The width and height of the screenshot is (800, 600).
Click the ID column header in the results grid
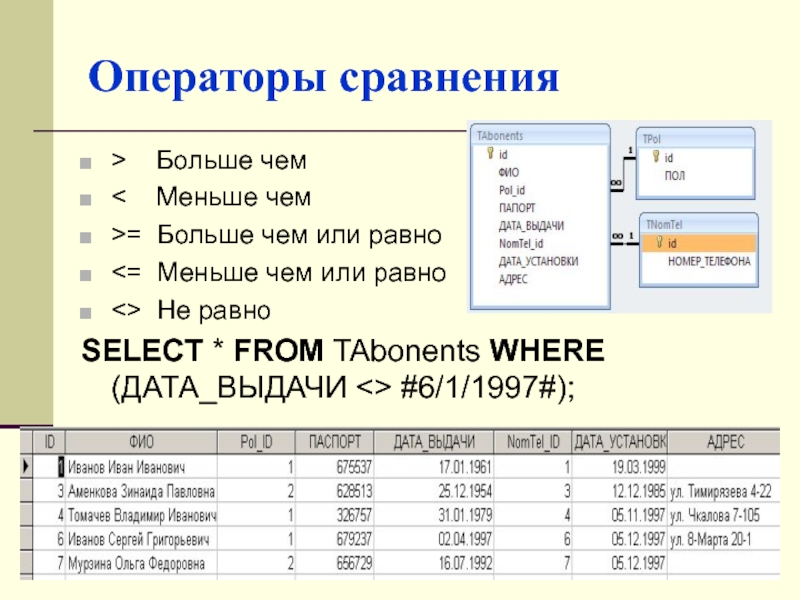(49, 442)
